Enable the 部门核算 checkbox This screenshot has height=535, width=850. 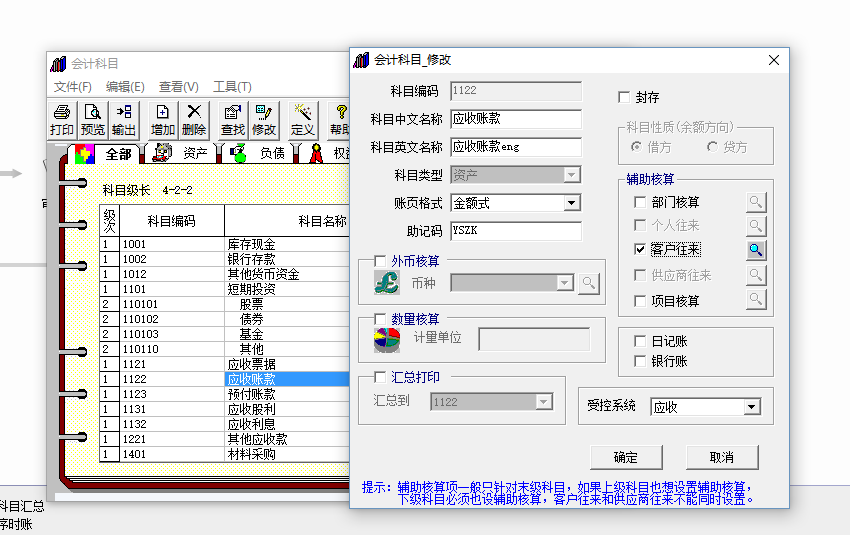point(640,202)
